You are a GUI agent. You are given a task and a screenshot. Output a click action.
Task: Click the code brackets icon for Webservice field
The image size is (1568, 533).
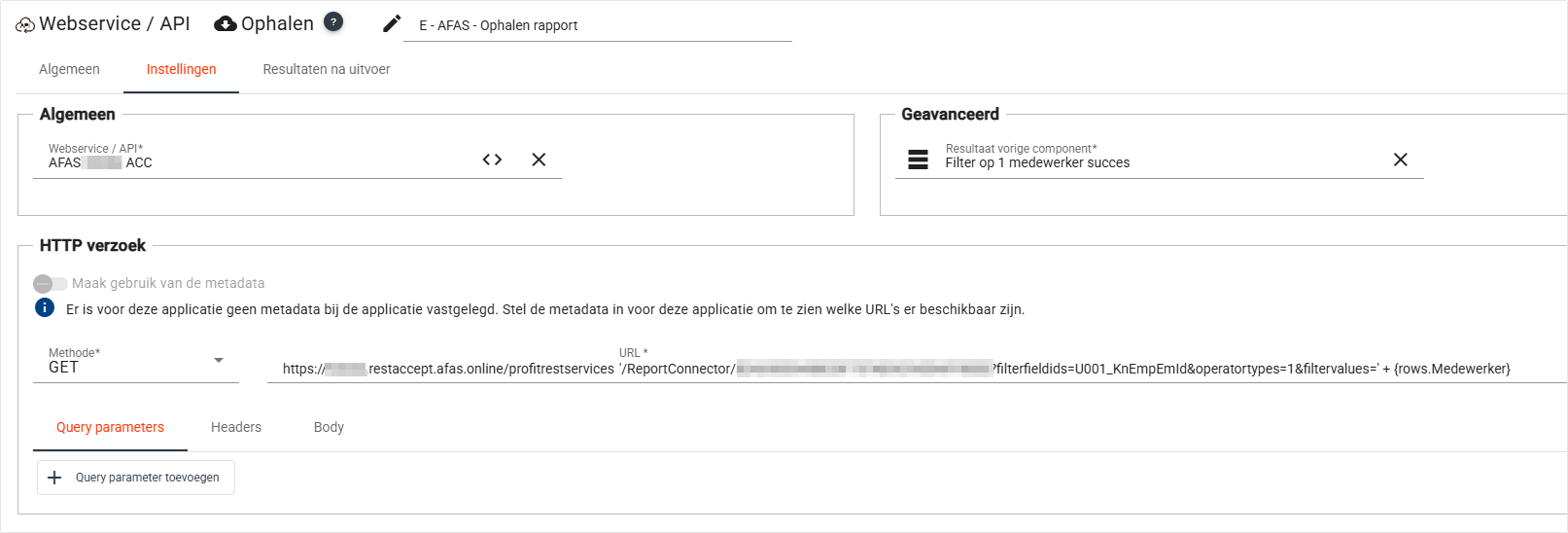click(492, 160)
